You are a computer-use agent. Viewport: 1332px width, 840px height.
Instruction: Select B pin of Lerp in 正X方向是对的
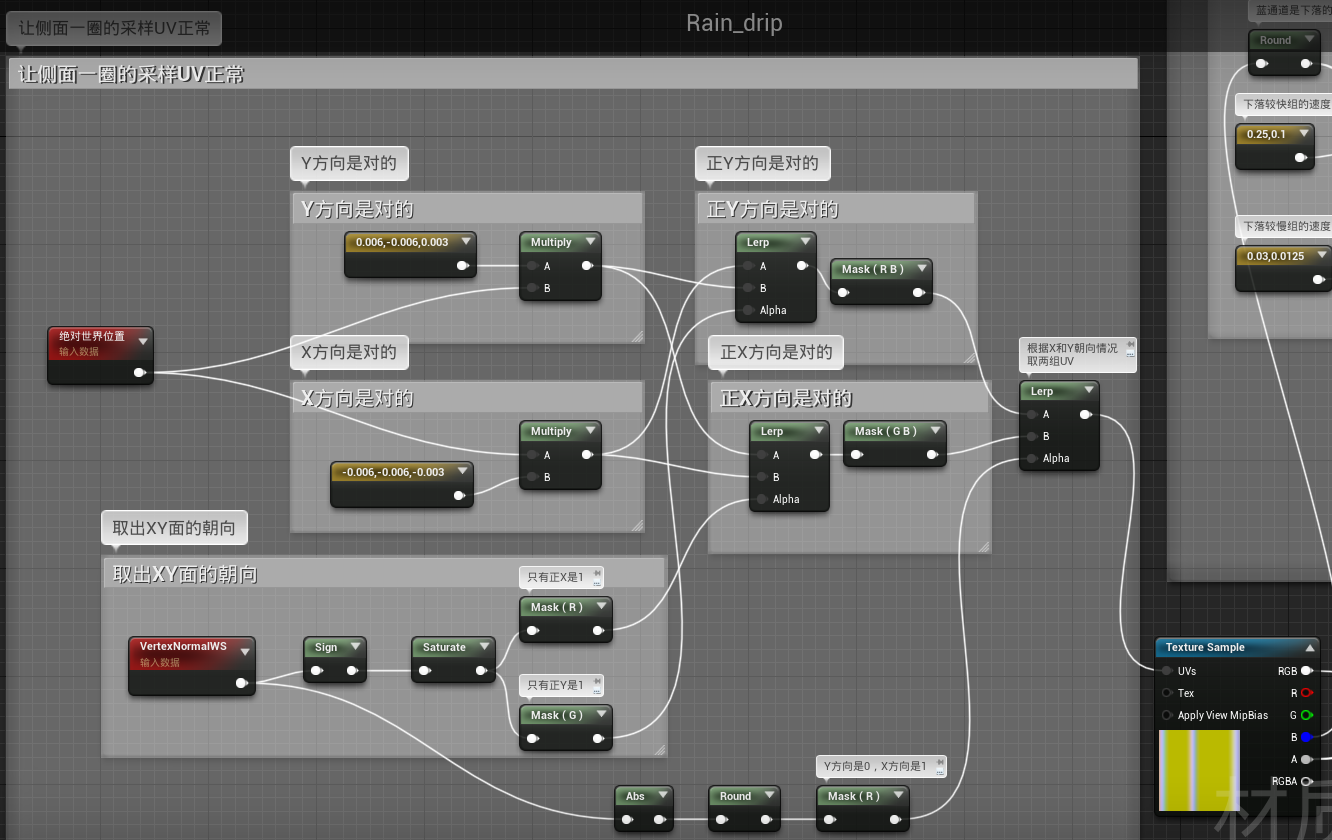[x=761, y=477]
